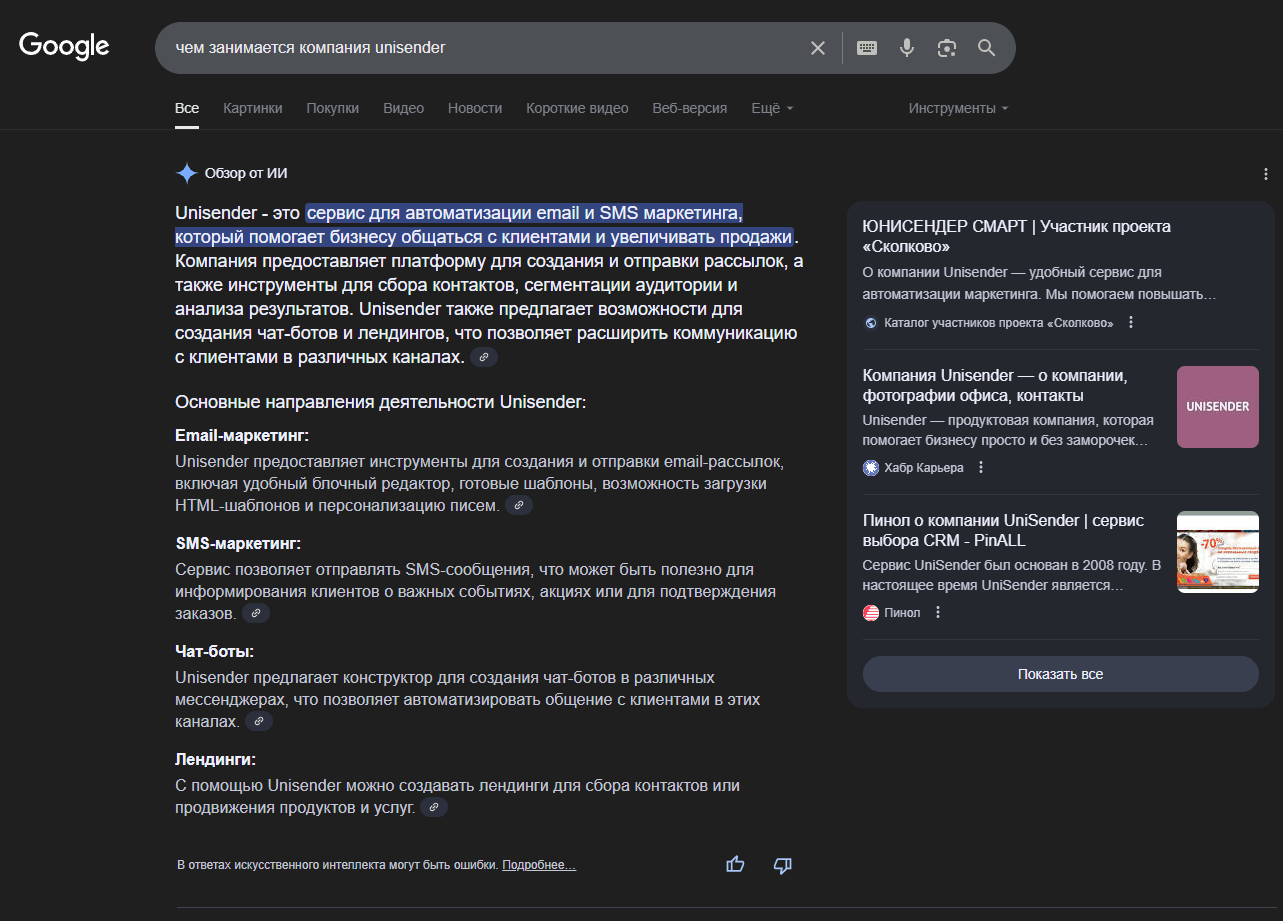Viewport: 1283px width, 921px height.
Task: Open three-dot menu beside Сколково catalog source
Action: click(x=1131, y=322)
